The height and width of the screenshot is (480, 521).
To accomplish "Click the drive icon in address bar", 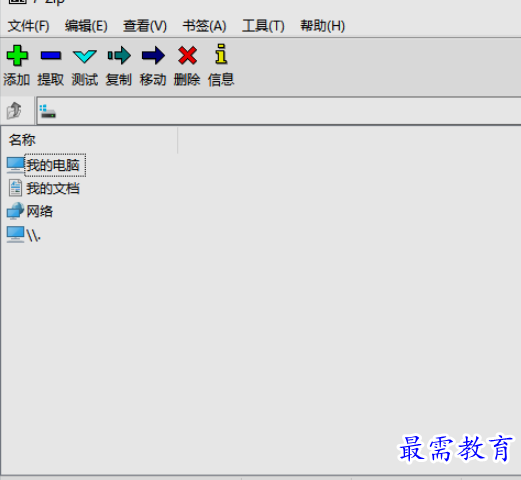I will tap(48, 111).
